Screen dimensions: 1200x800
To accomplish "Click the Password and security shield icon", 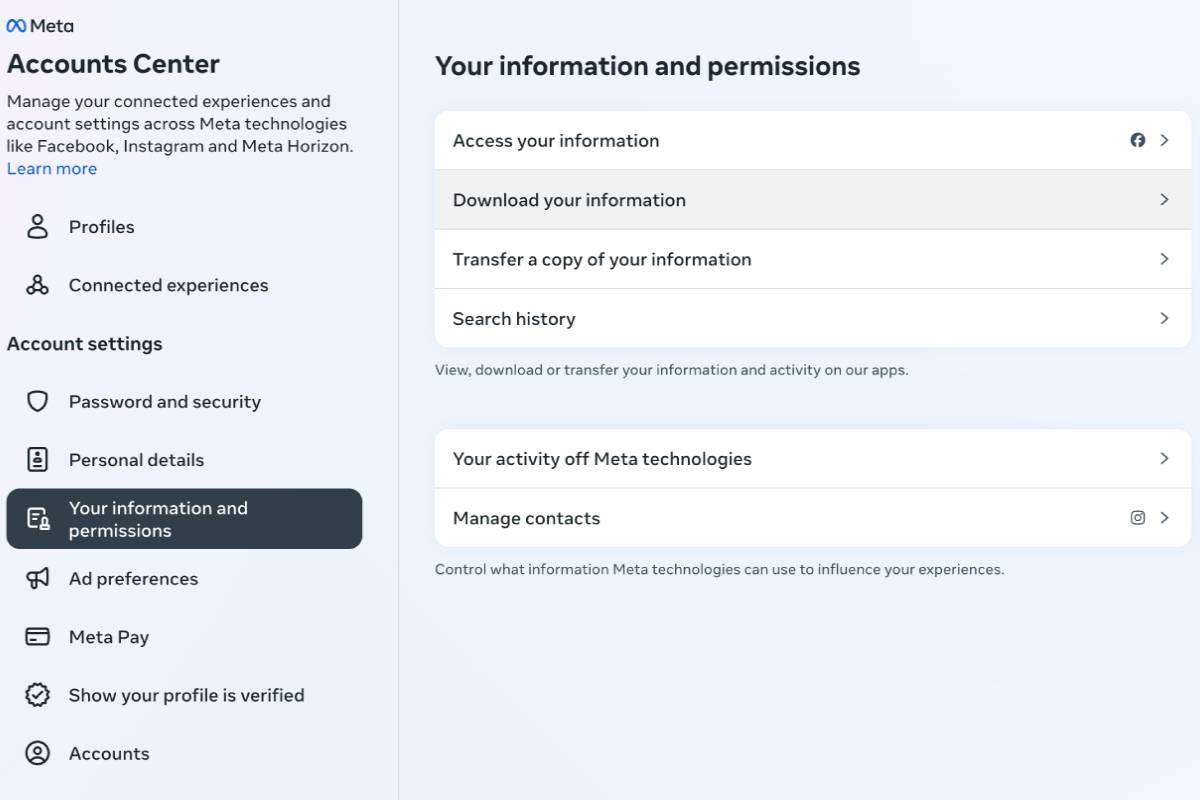I will point(38,402).
